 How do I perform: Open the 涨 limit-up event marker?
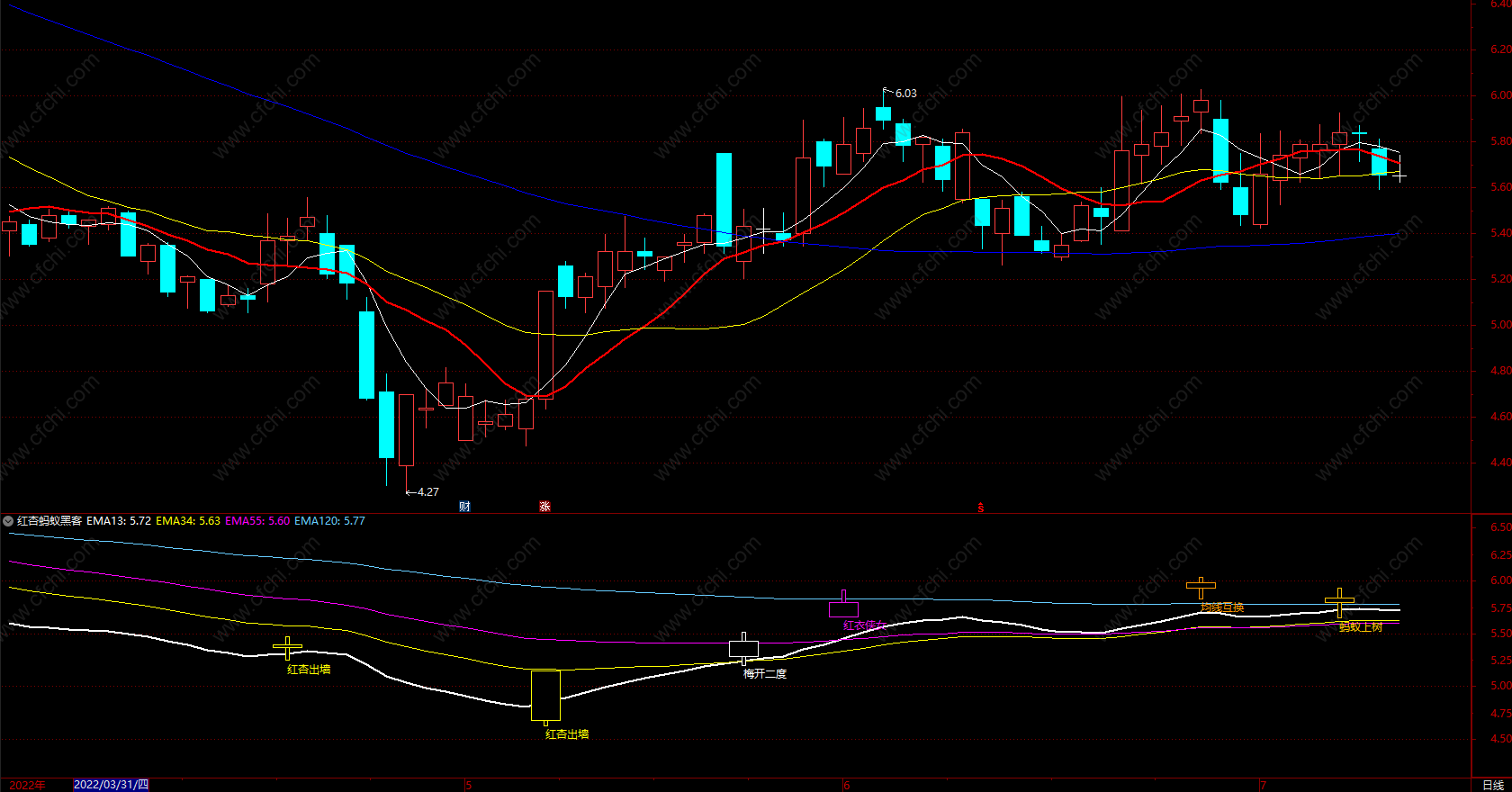tap(544, 507)
